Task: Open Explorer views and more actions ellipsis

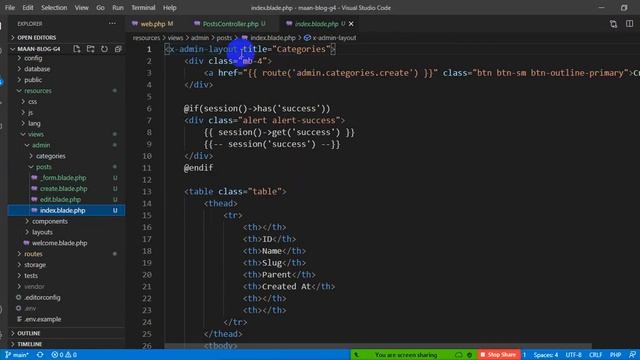Action: point(112,24)
